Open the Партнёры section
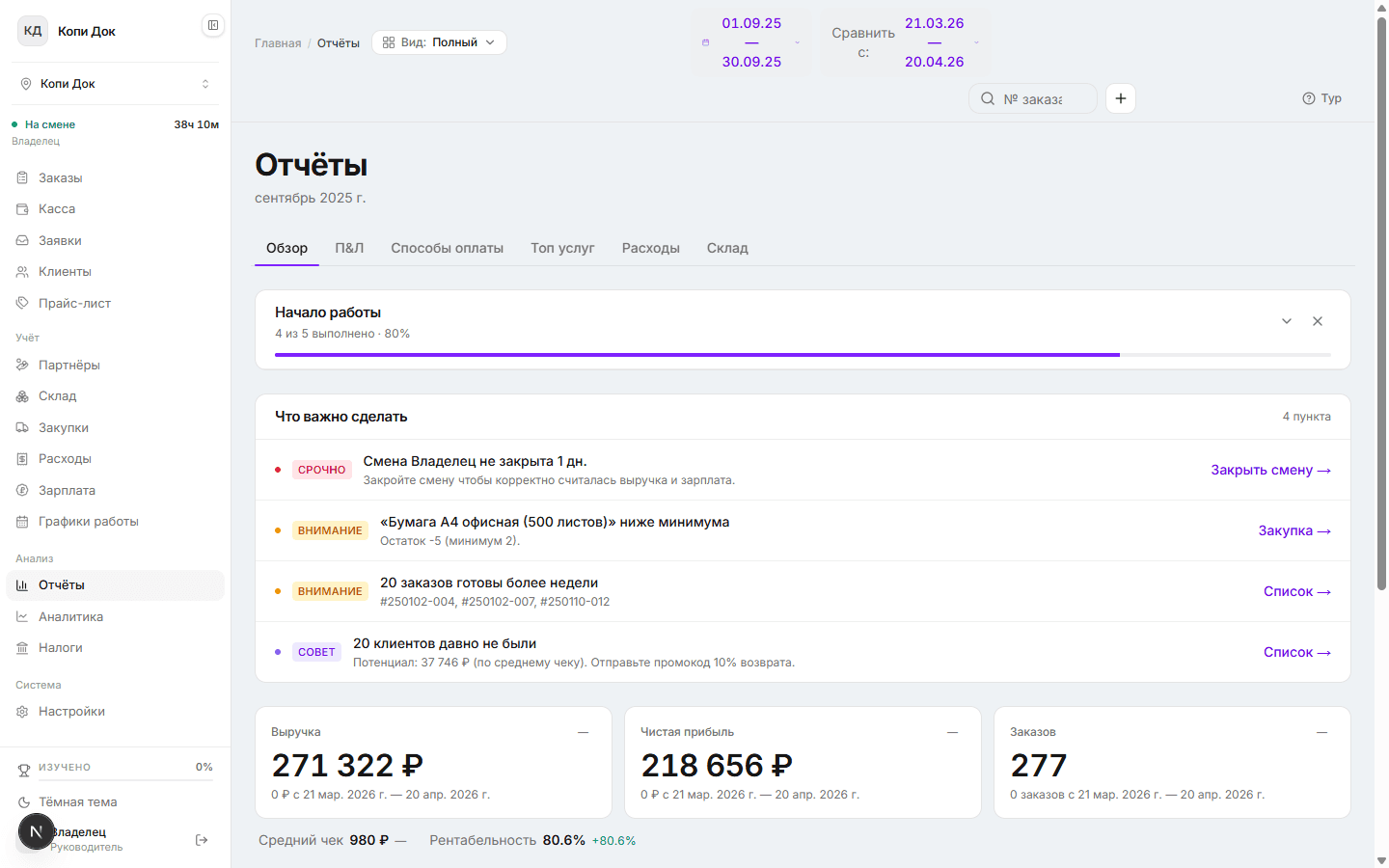Image resolution: width=1389 pixels, height=868 pixels. (x=116, y=365)
